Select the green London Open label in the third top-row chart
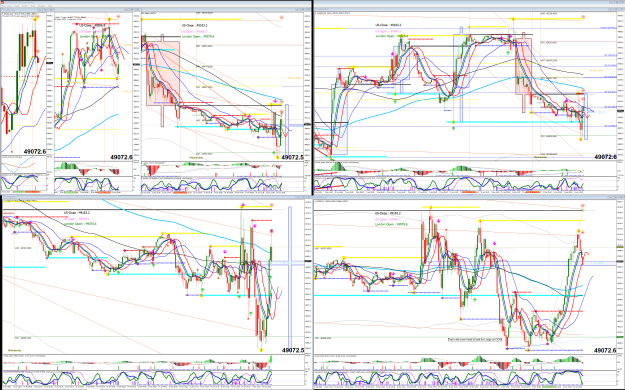 click(x=198, y=36)
